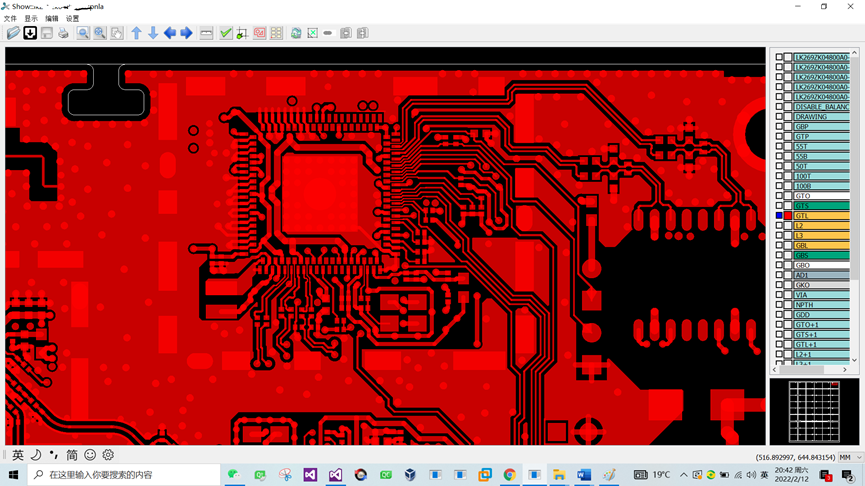Select the GBS layer row
865x486 pixels.
821,255
